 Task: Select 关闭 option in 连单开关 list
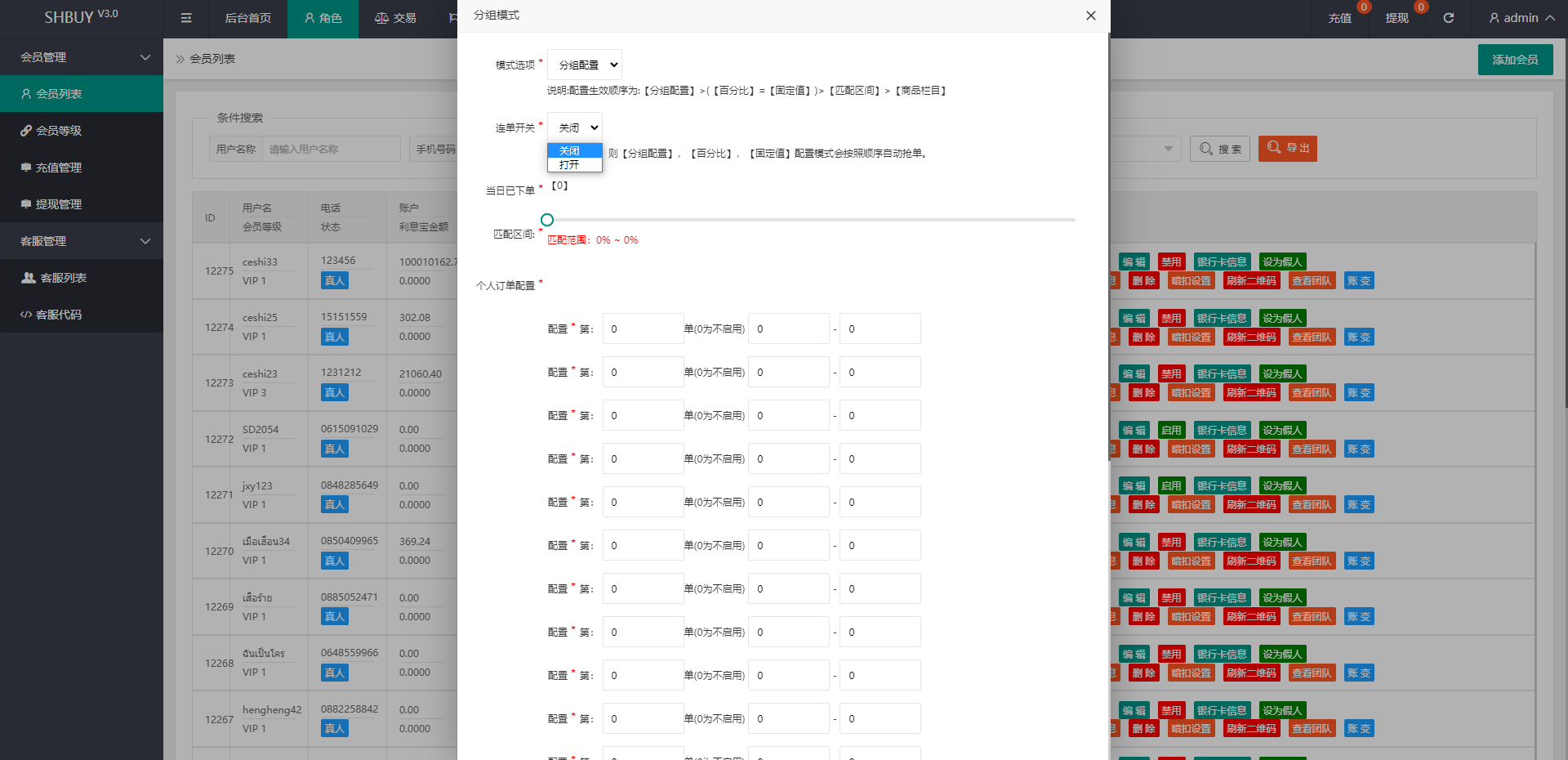570,151
